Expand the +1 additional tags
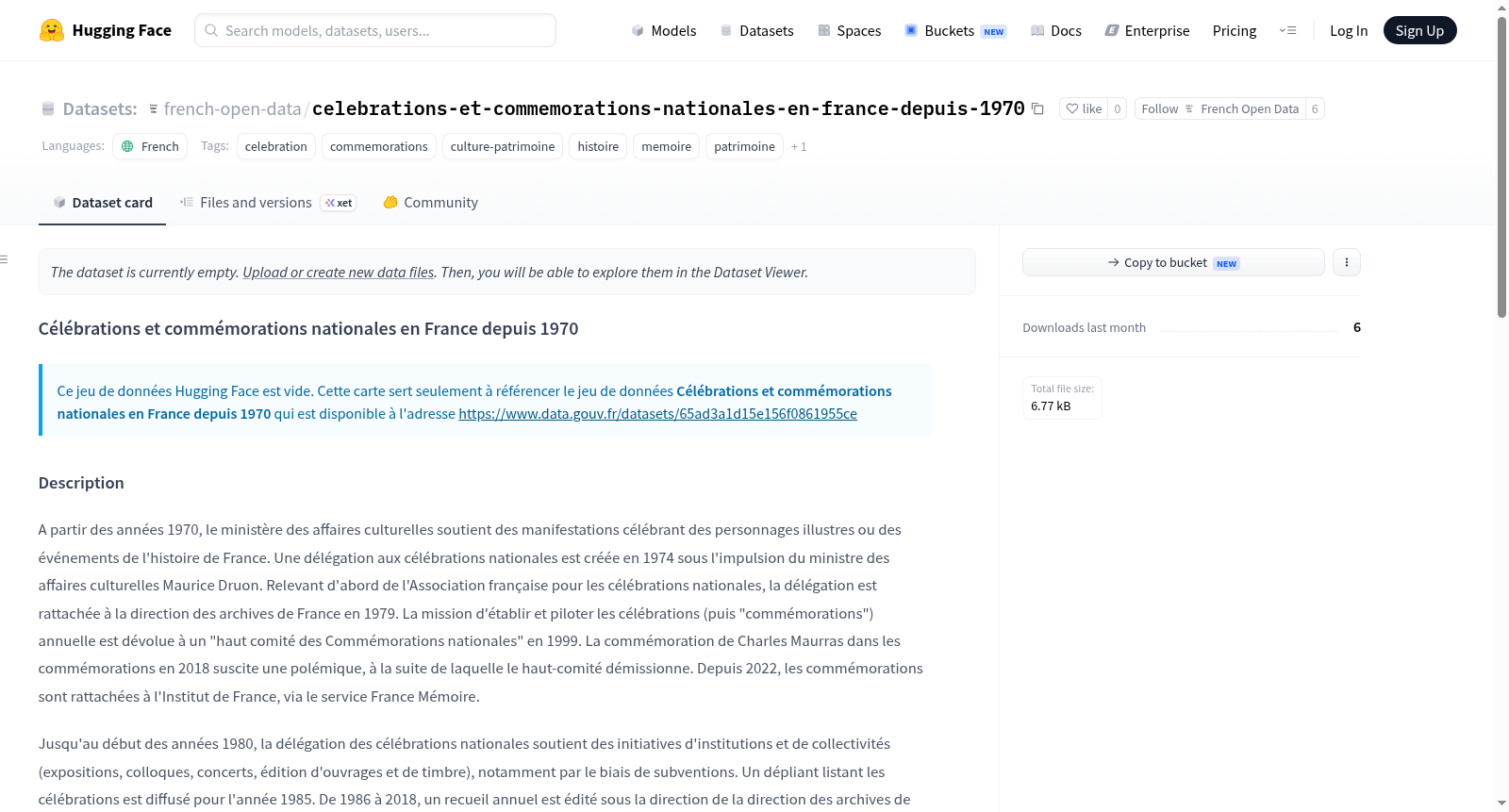The height and width of the screenshot is (812, 1509). click(x=799, y=146)
